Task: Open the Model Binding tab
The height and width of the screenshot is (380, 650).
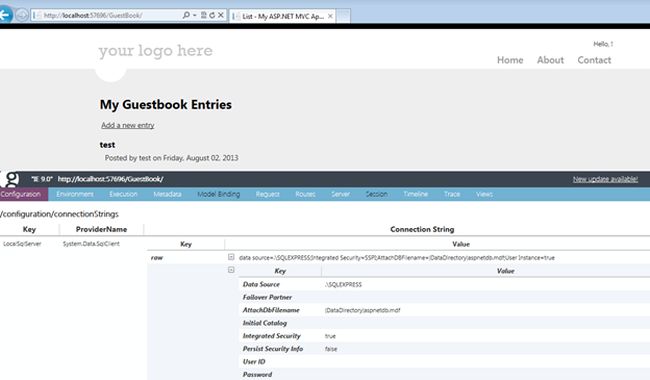Action: coord(218,194)
